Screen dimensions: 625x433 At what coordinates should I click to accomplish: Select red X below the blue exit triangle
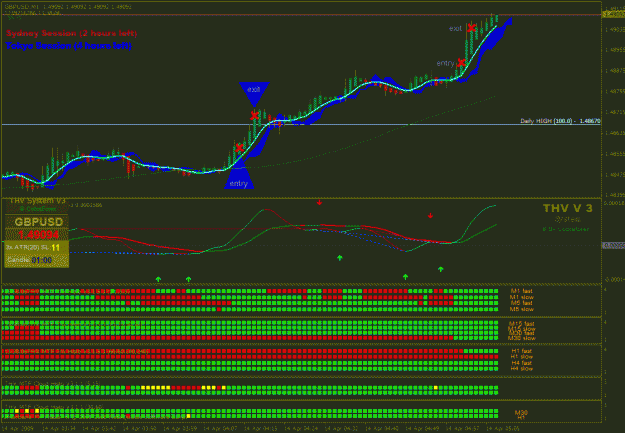[x=254, y=116]
